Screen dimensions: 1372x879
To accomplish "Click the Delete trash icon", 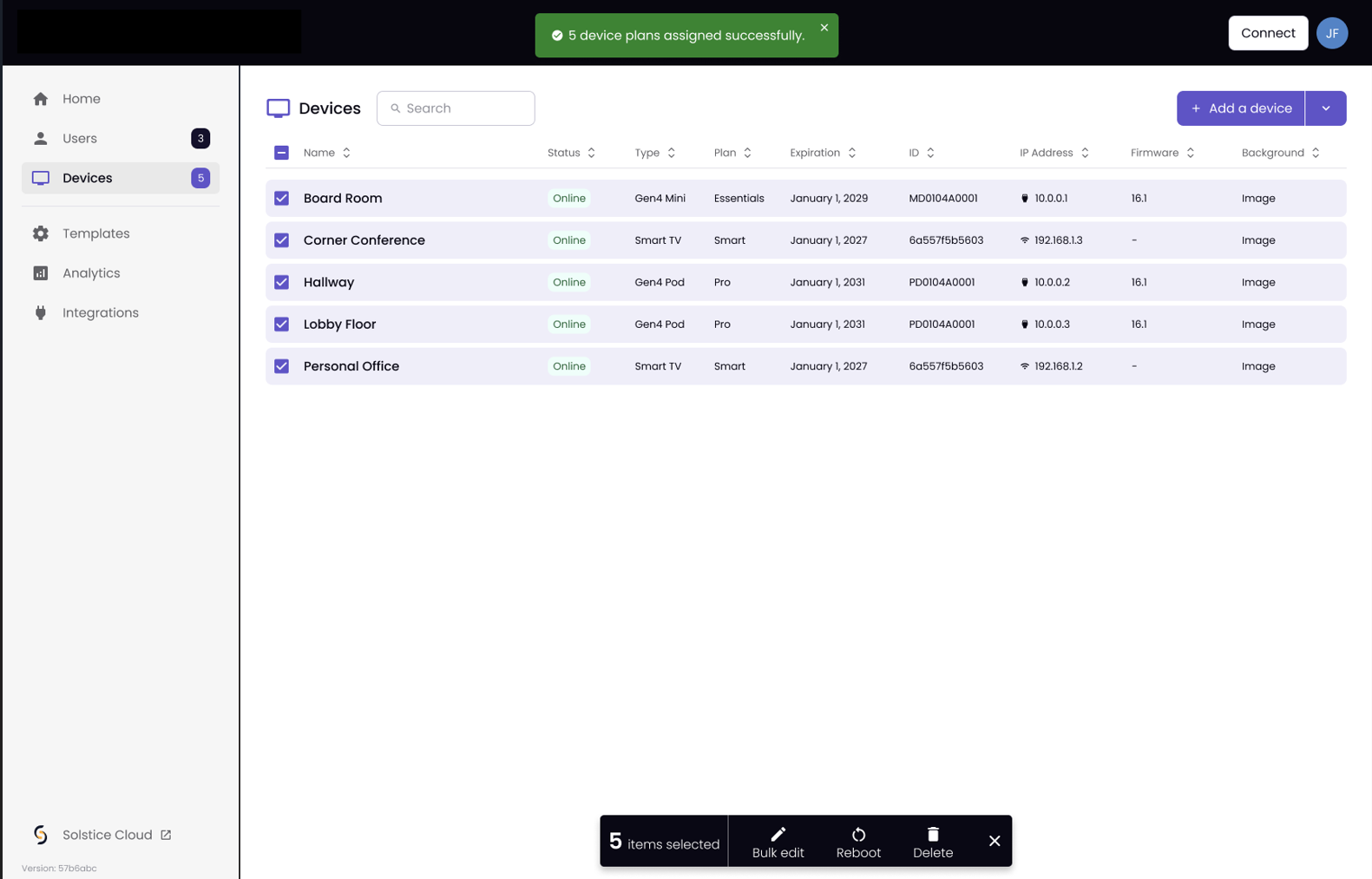I will (x=933, y=834).
